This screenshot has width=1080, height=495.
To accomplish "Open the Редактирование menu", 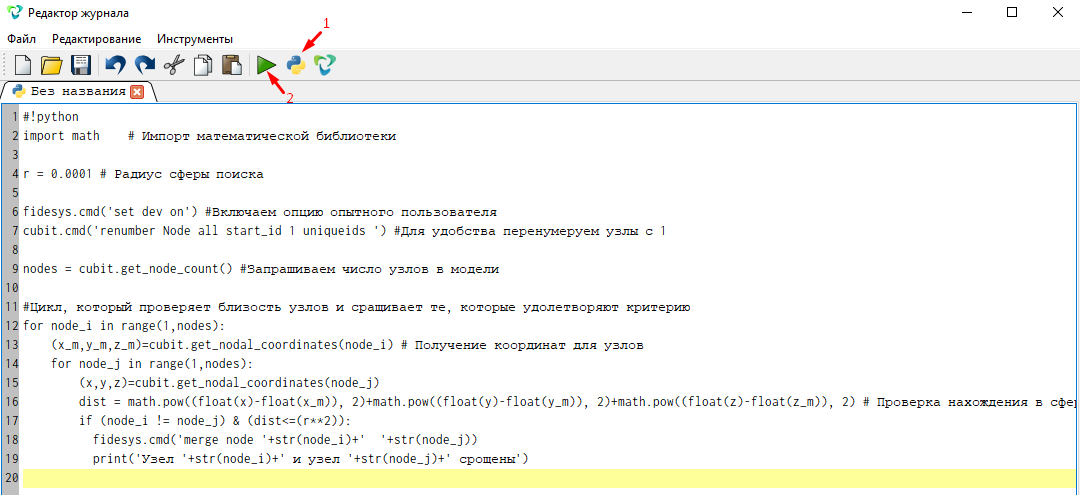I will [x=96, y=39].
